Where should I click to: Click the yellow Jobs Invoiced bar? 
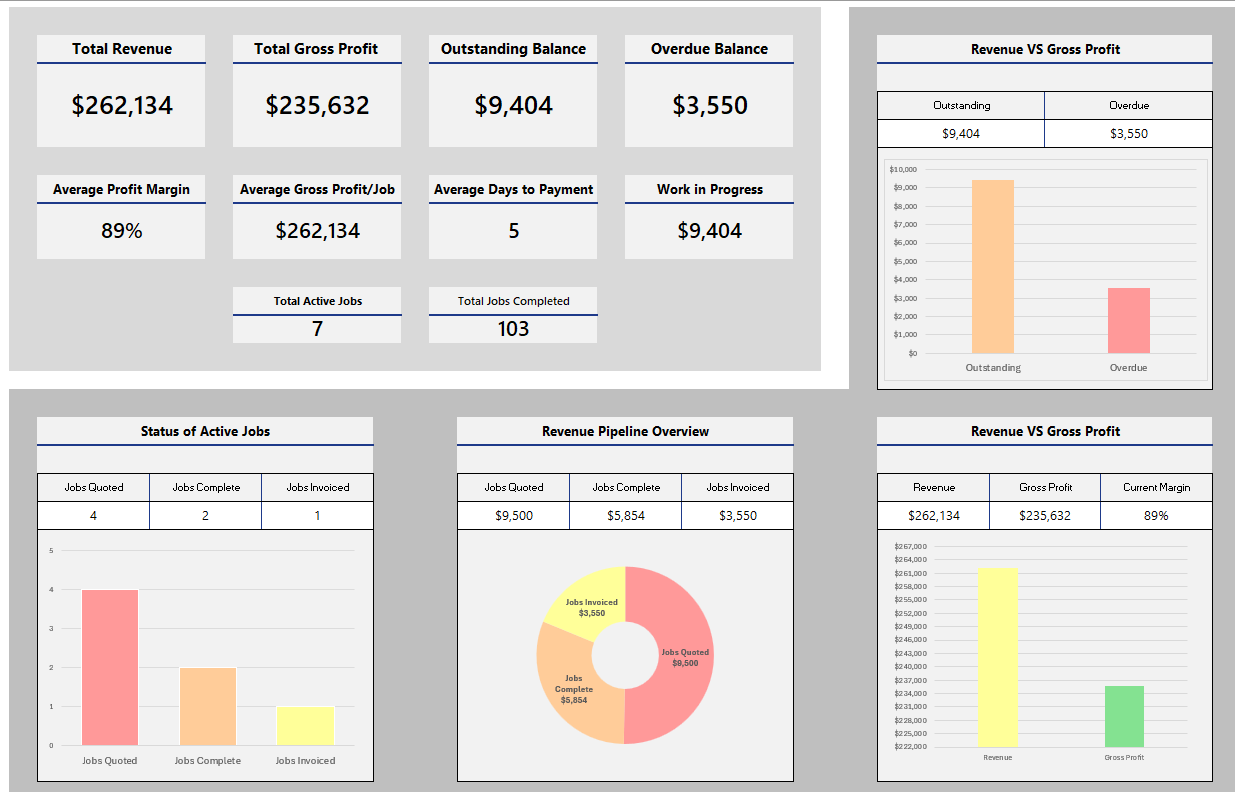coord(305,726)
